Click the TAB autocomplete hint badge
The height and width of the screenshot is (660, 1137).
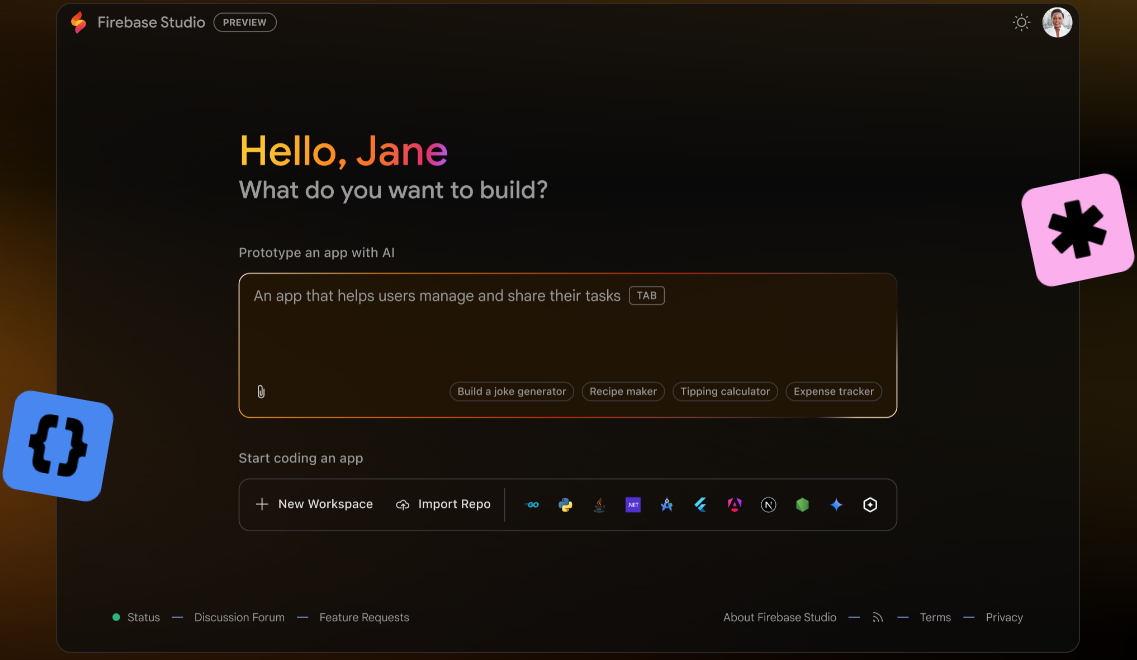click(x=647, y=296)
